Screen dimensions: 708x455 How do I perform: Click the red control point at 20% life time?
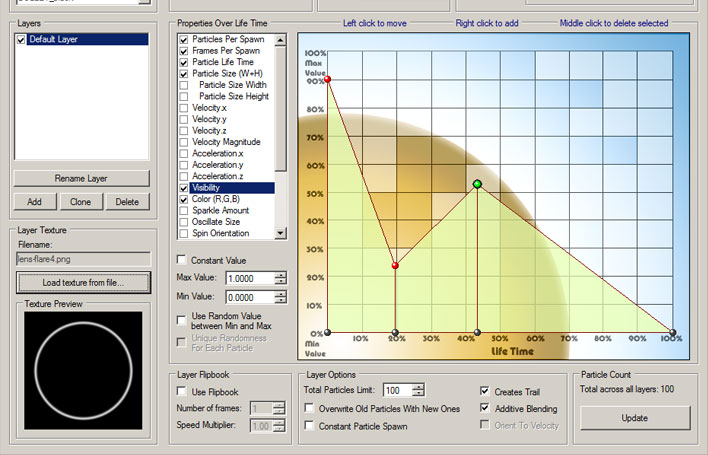[395, 266]
